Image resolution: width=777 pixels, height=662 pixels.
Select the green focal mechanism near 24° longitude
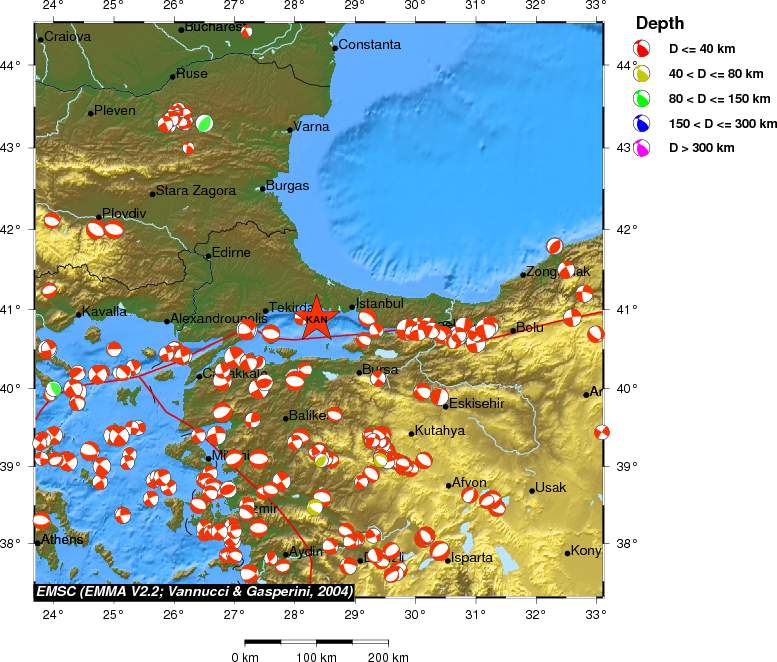pyautogui.click(x=54, y=388)
